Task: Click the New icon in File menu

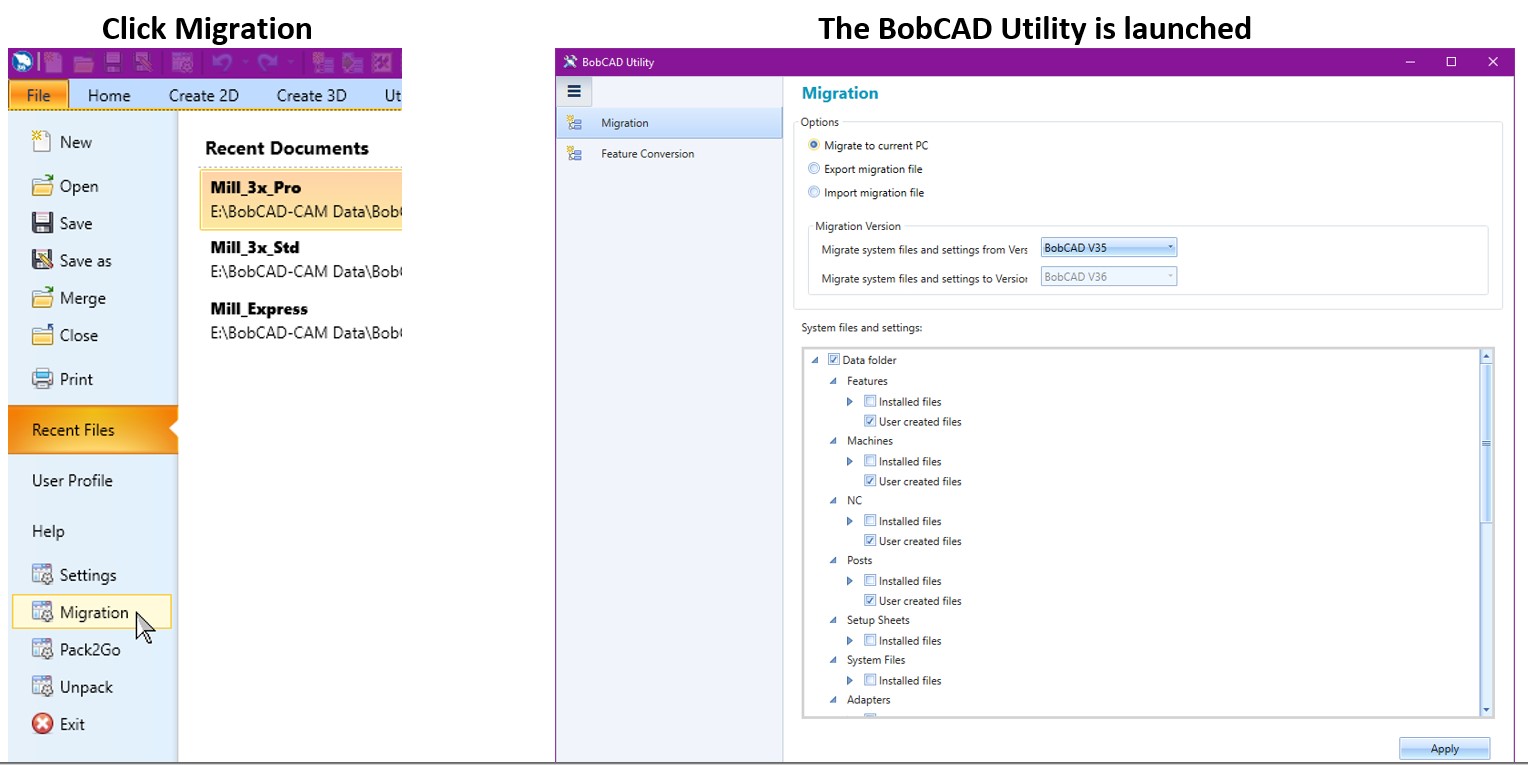Action: point(42,141)
